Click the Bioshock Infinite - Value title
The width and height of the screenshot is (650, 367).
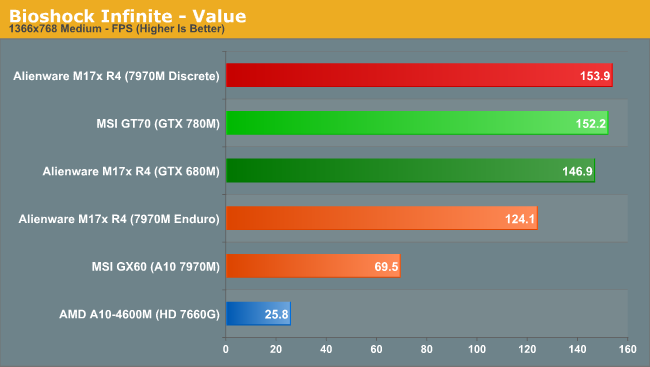tap(128, 16)
